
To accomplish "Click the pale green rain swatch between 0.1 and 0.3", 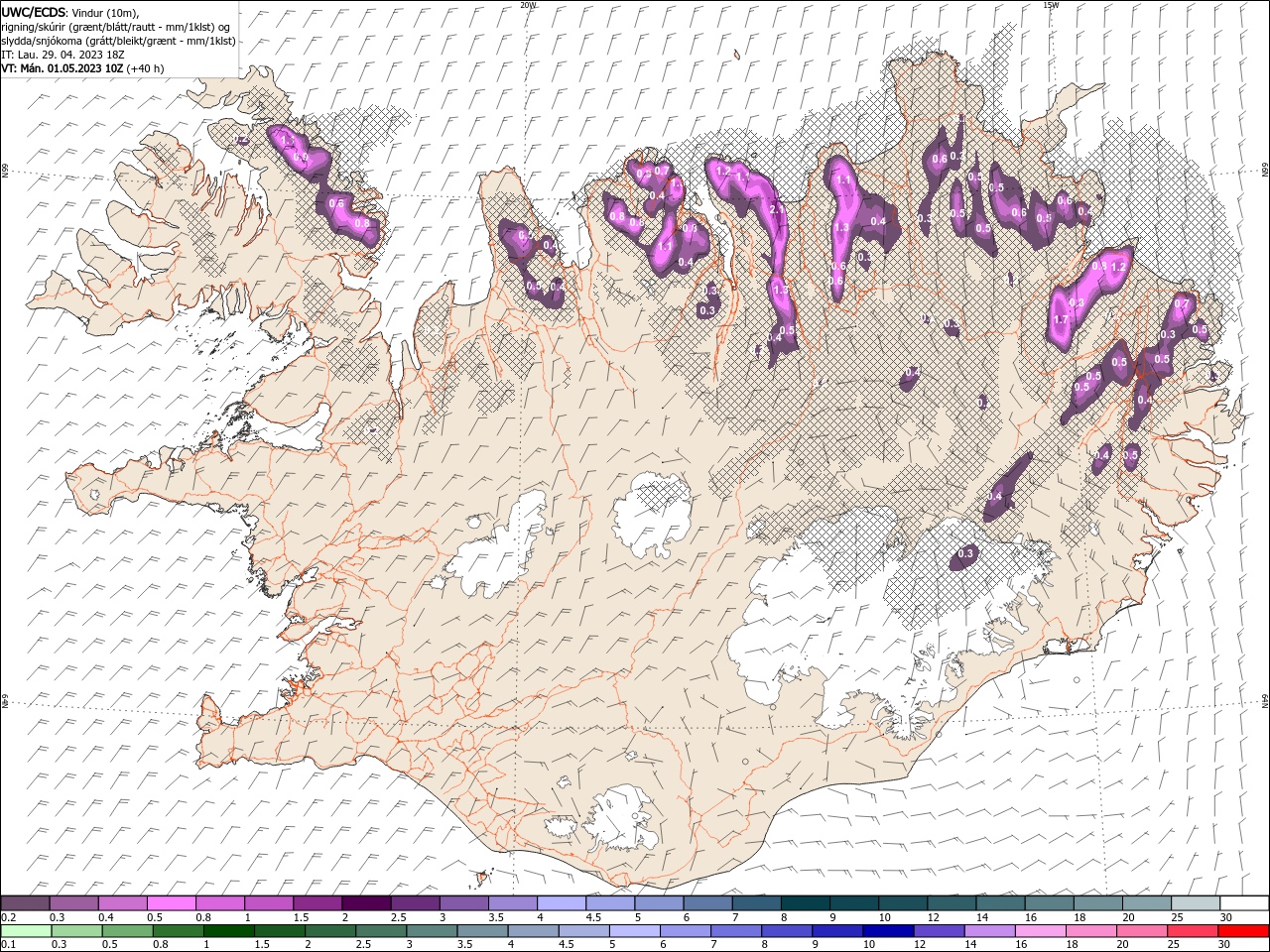I will coord(27,931).
